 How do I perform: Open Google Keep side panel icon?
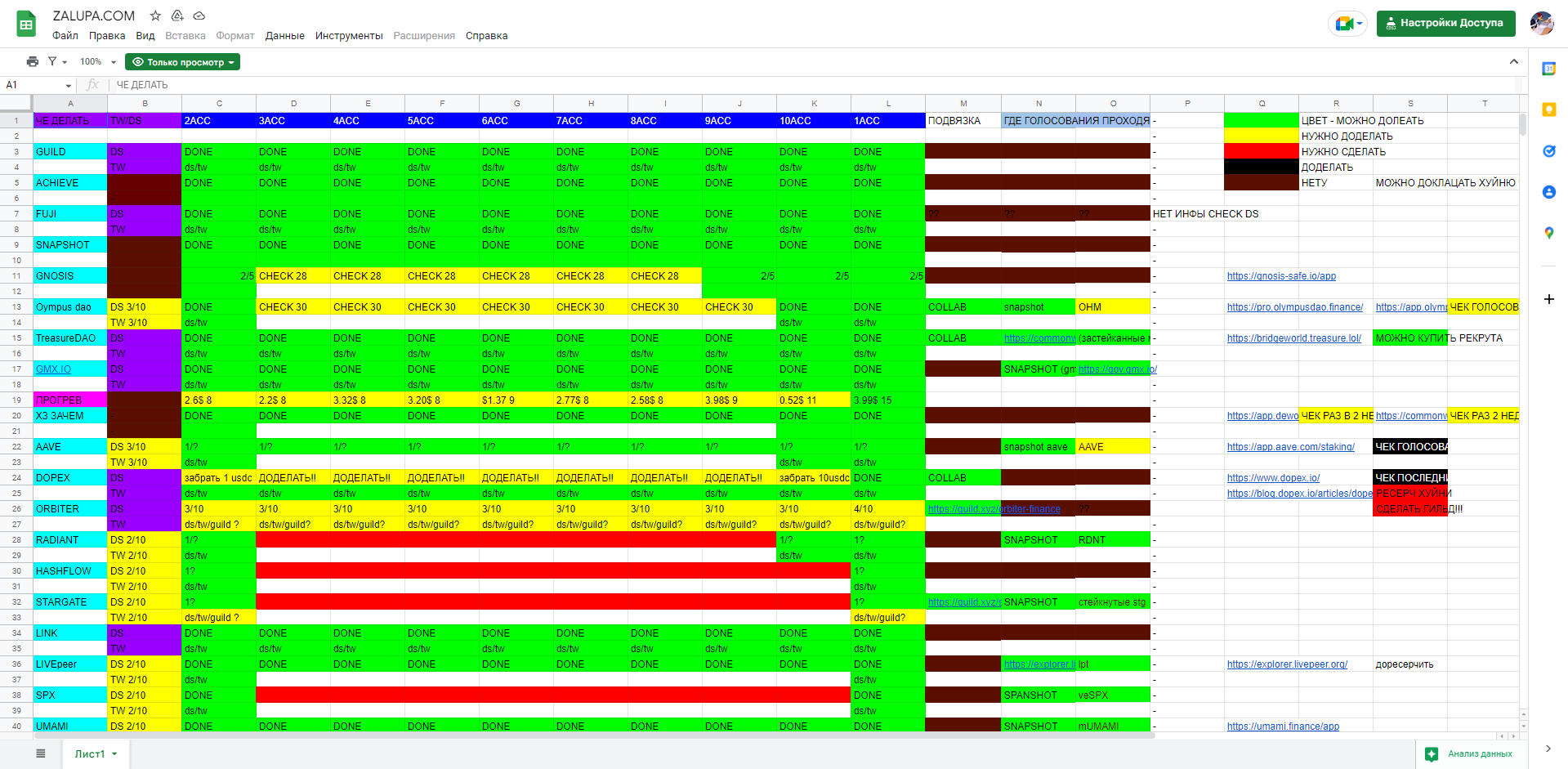(x=1548, y=110)
